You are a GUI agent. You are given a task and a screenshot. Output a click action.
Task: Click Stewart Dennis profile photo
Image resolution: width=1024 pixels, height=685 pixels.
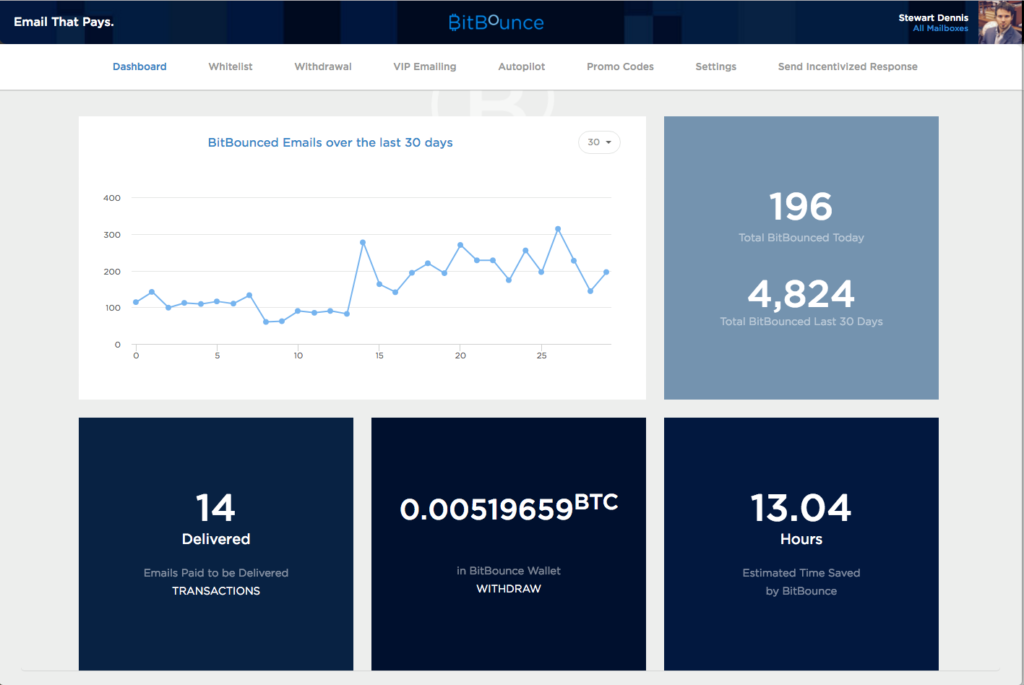tap(999, 22)
